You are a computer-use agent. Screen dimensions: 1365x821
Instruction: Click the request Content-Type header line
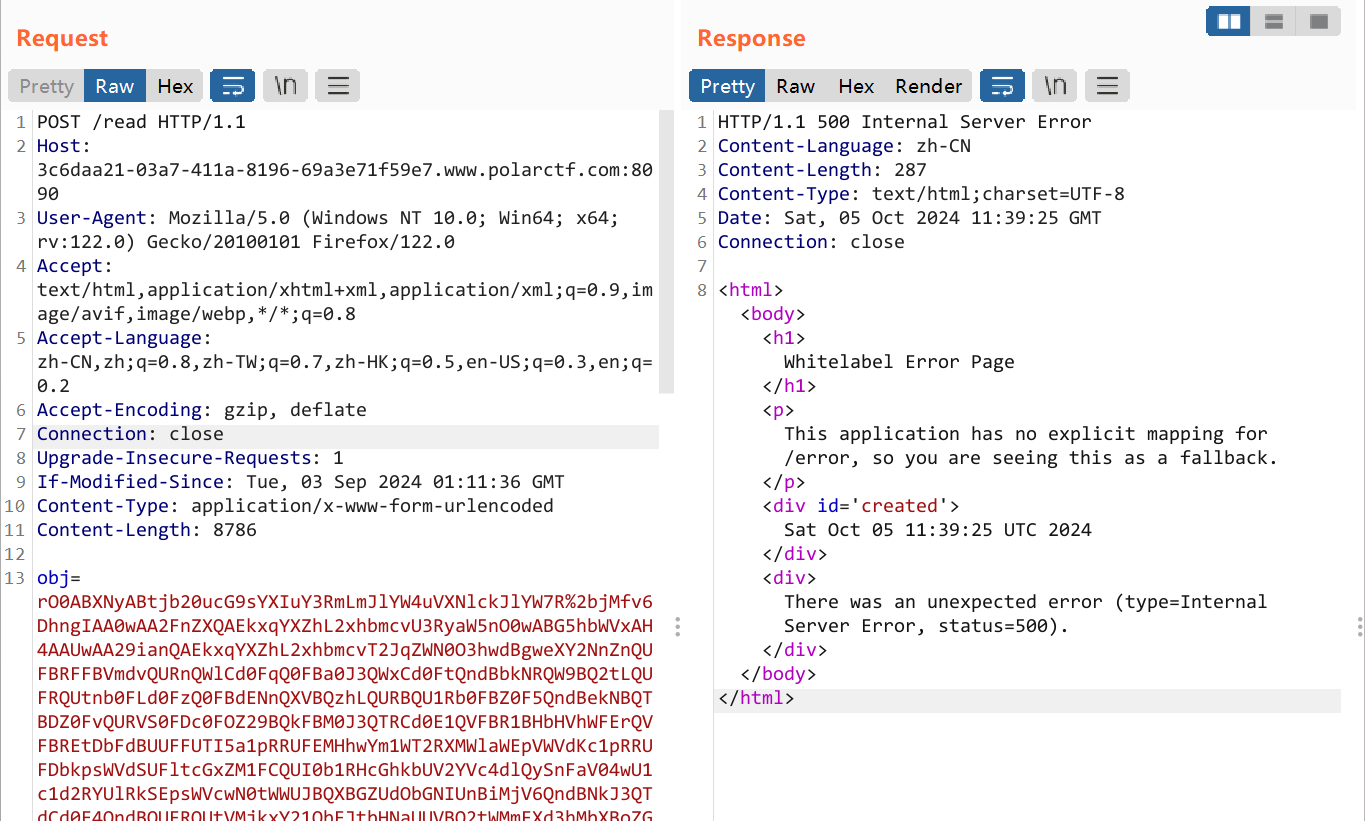(x=295, y=506)
